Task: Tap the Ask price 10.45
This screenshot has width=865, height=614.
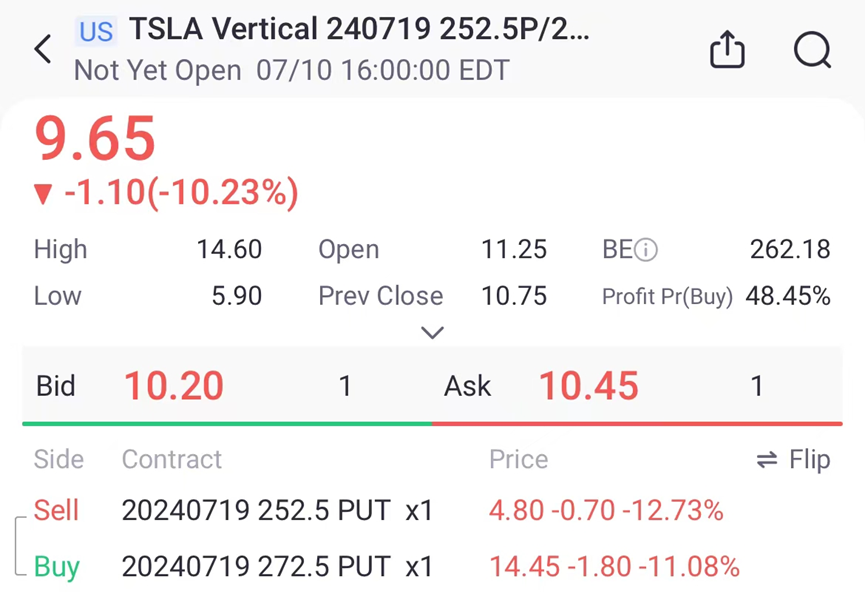Action: (x=588, y=386)
